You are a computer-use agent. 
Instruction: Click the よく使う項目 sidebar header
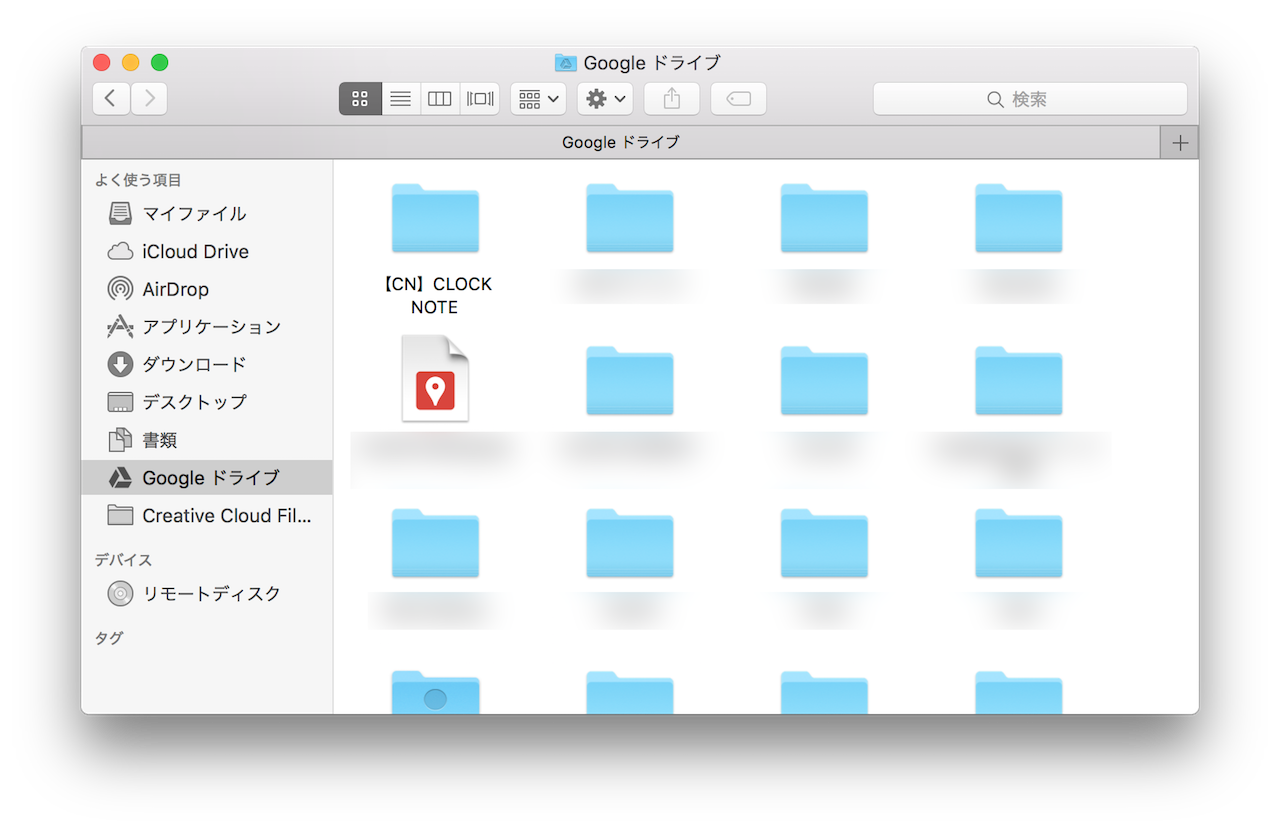coord(138,181)
